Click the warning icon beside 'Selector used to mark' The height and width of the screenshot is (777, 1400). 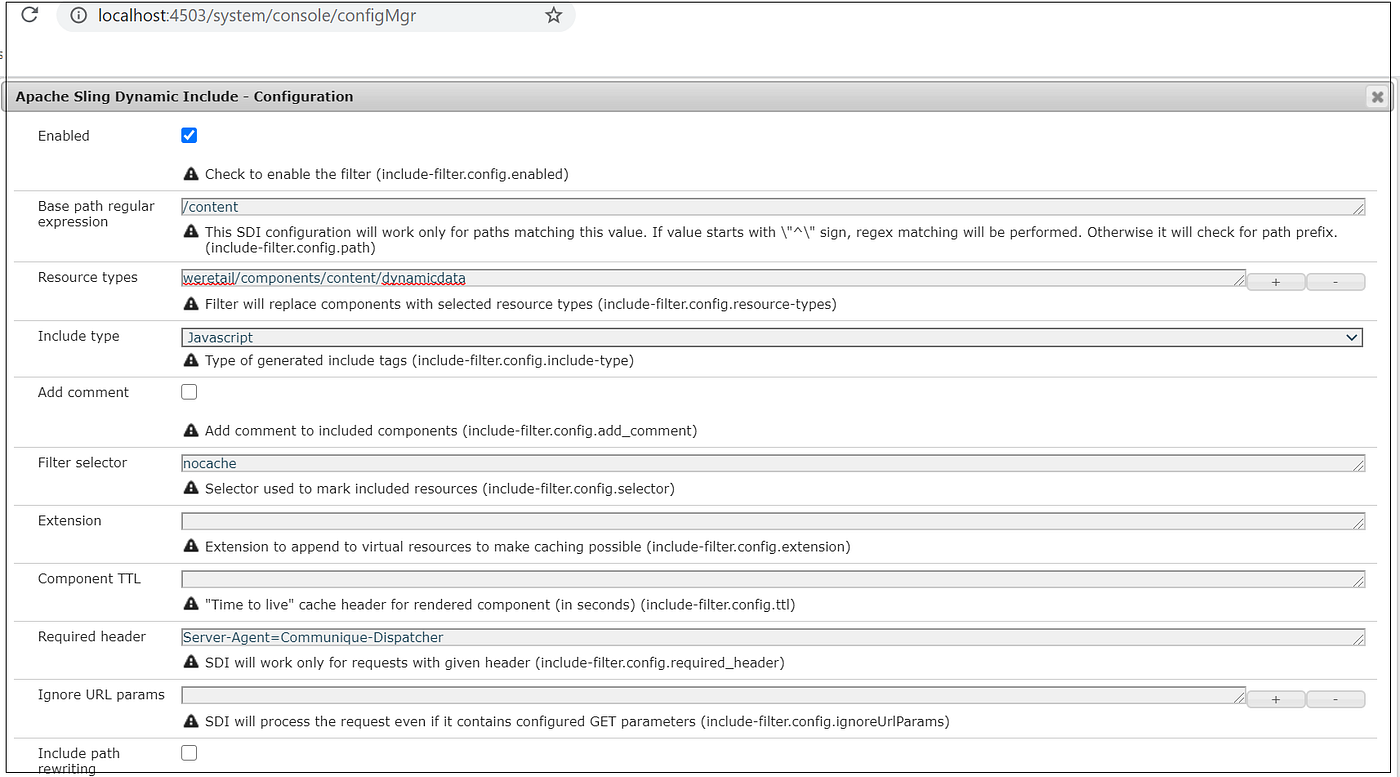pyautogui.click(x=191, y=489)
